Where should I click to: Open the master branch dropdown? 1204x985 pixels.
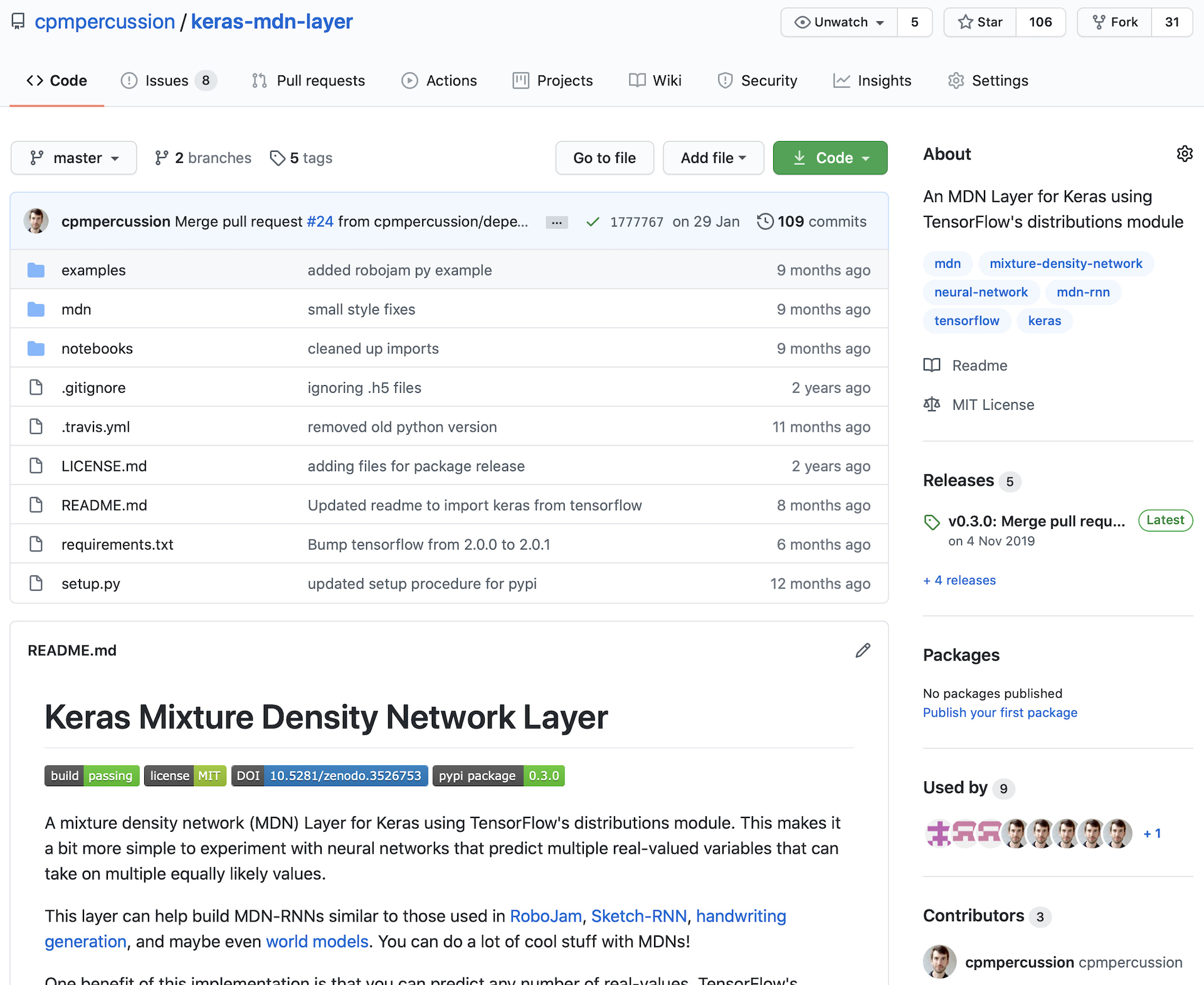74,158
